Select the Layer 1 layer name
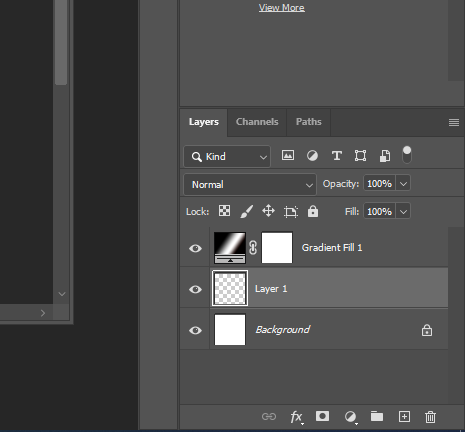Screen dimensions: 465x432 pos(271,289)
